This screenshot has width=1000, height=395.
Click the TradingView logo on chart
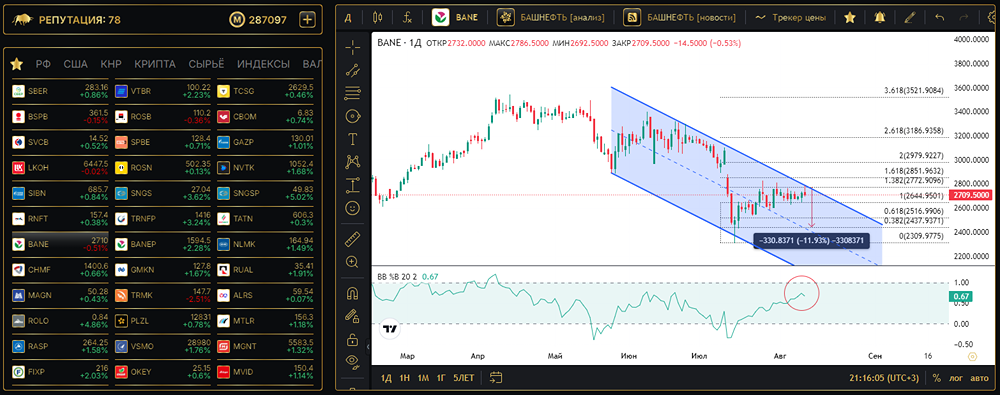389,329
